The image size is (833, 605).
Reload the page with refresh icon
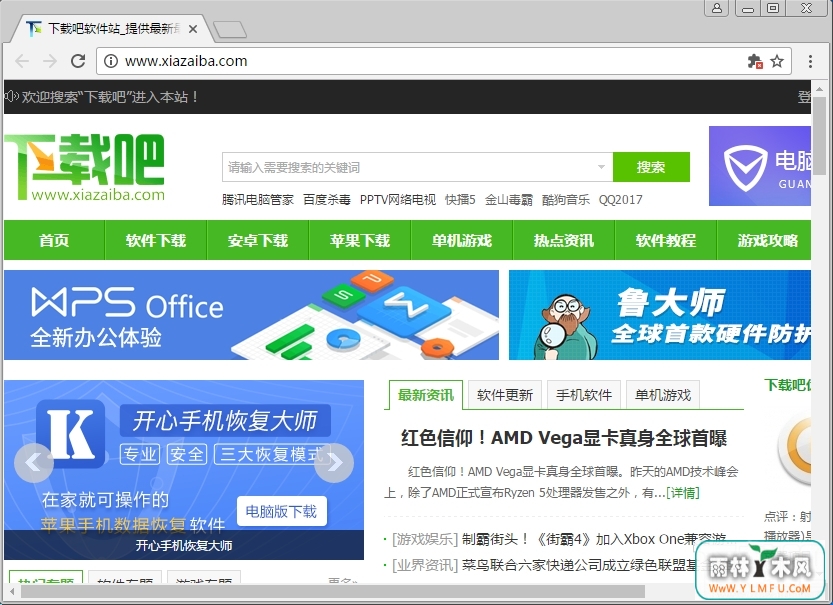point(78,61)
